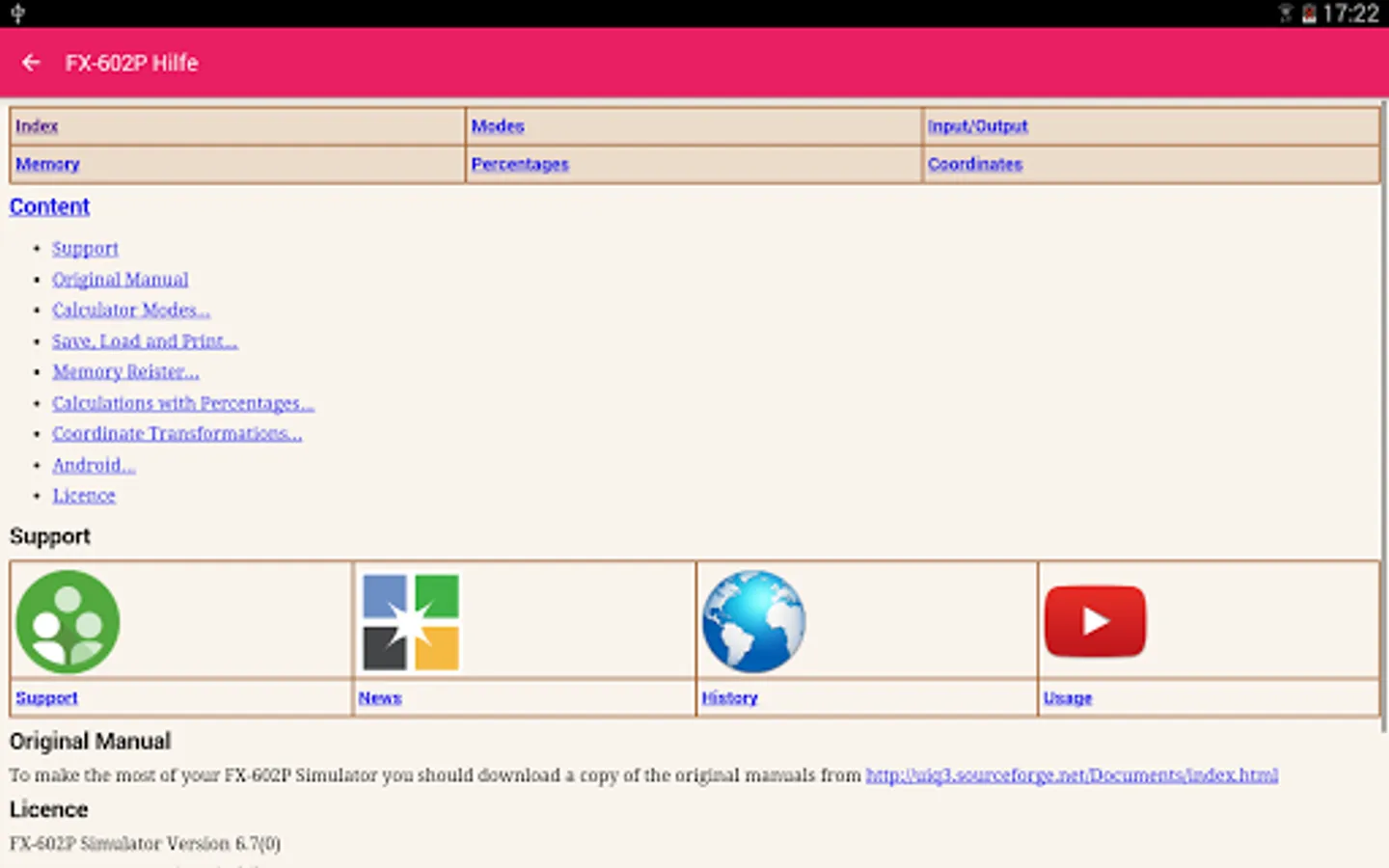Open the globe History icon
Viewport: 1389px width, 868px height.
click(x=753, y=621)
